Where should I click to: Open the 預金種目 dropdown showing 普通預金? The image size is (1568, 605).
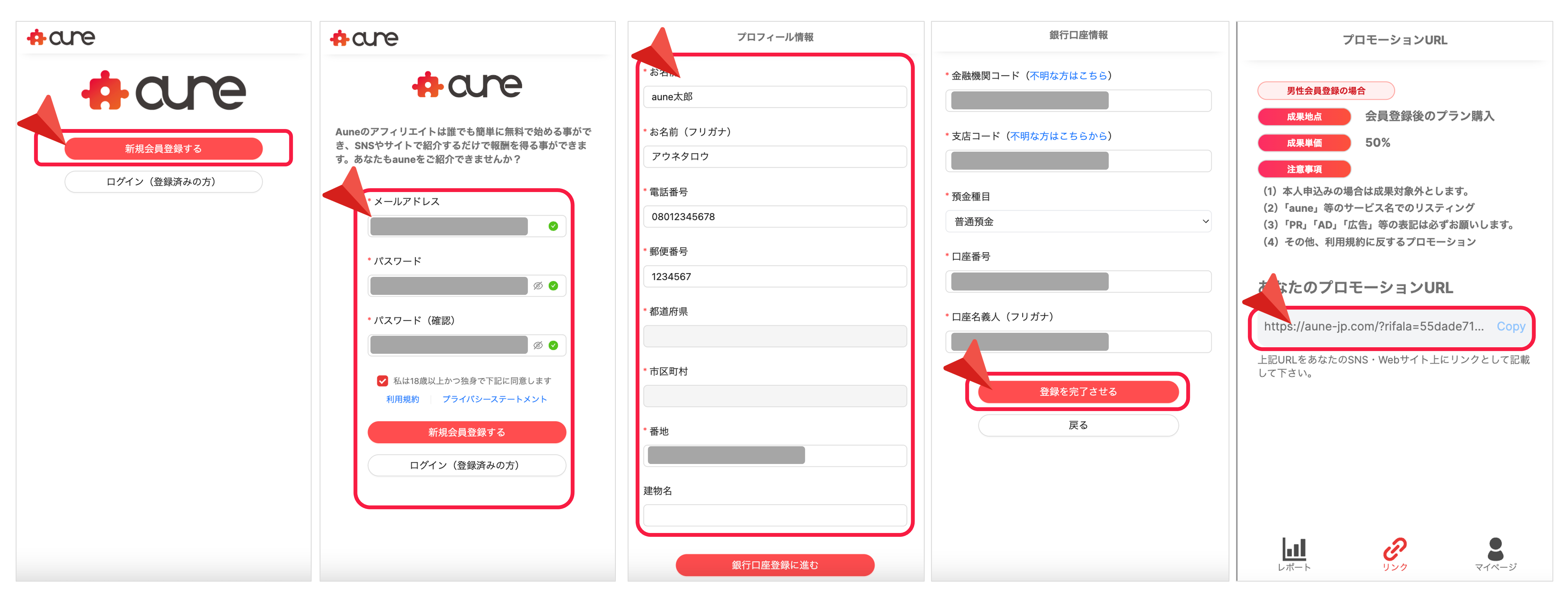pyautogui.click(x=1078, y=221)
